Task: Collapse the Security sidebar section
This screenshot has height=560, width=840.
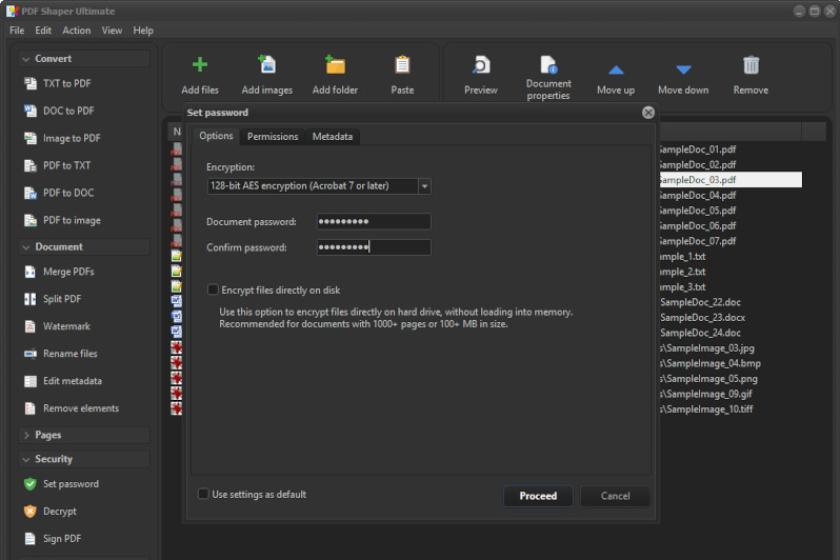Action: tap(26, 459)
